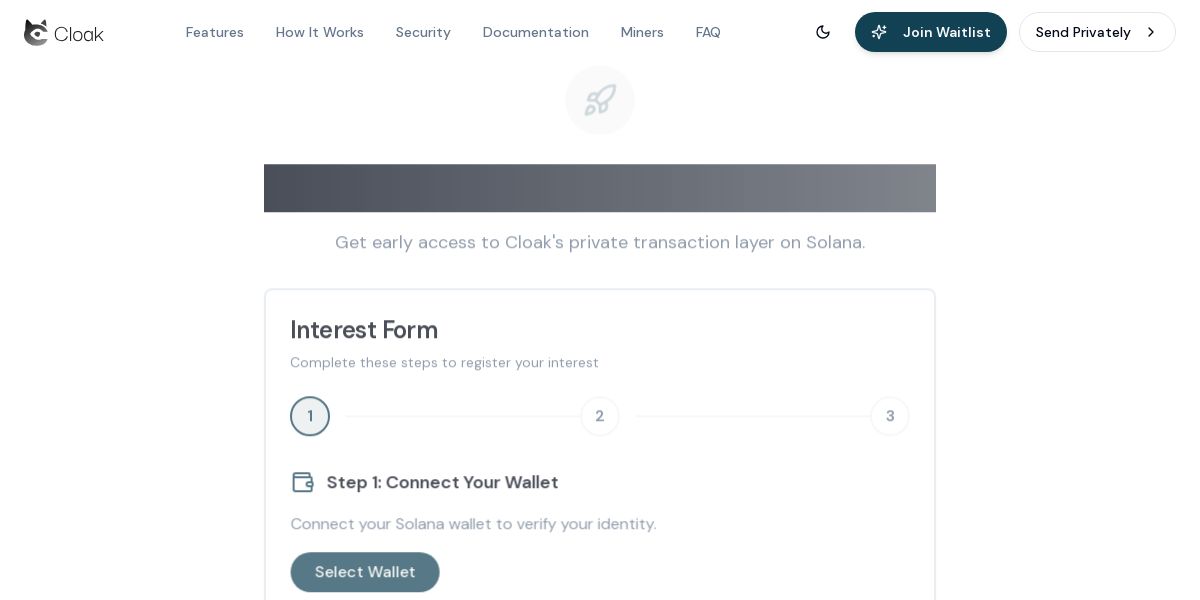Go to How It Works section

point(319,32)
